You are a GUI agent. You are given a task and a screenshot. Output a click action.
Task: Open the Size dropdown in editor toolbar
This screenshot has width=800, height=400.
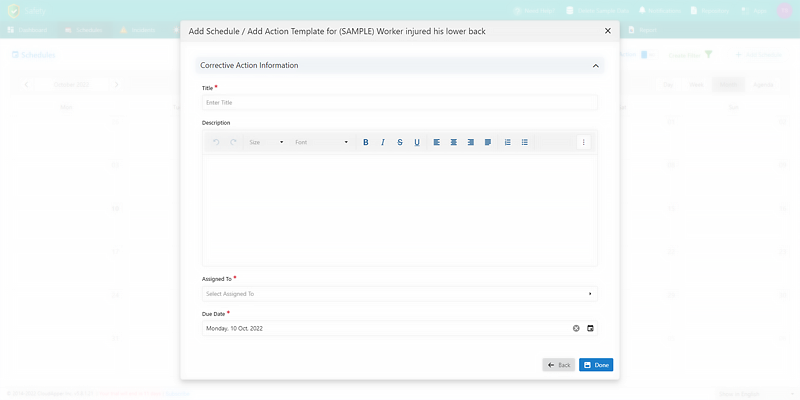[x=267, y=142]
